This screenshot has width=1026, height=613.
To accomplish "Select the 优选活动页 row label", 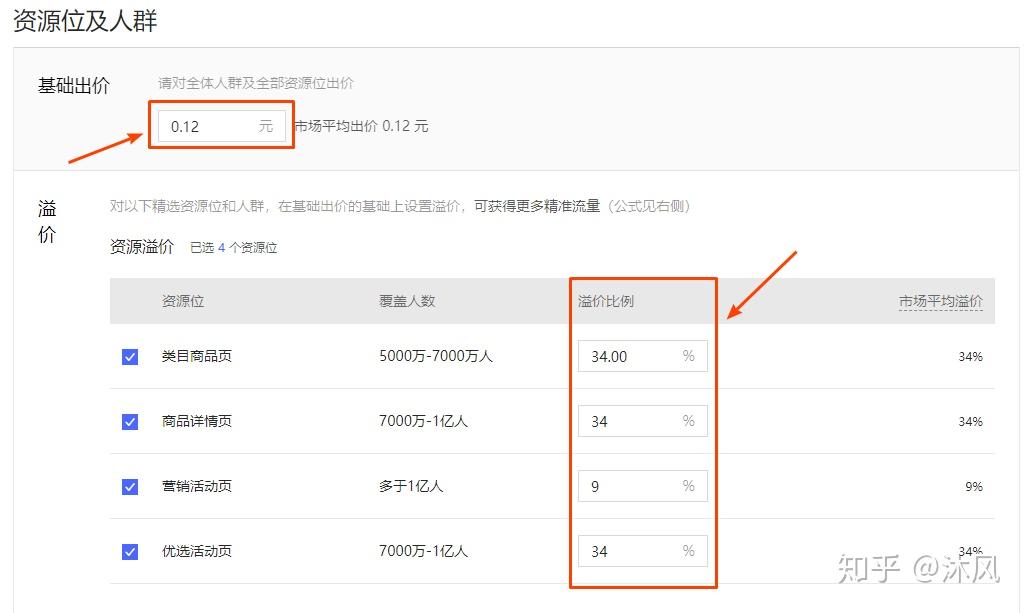I will 196,551.
